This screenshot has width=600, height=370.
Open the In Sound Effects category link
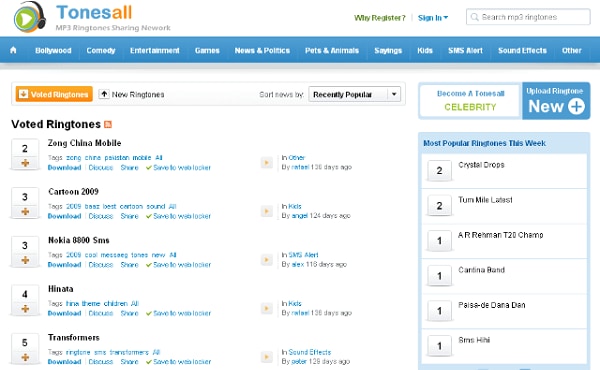coord(310,352)
